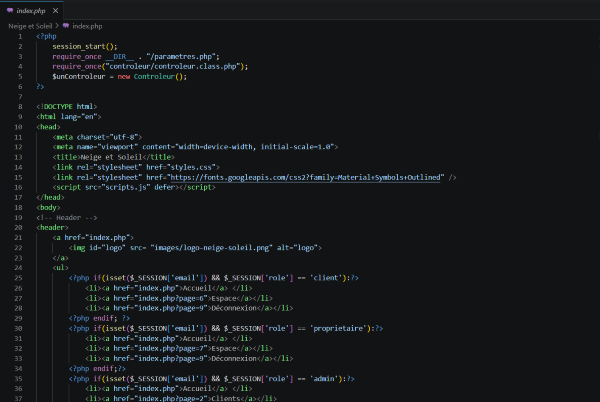Click the <!DOCTYPE html> declaration

click(67, 107)
